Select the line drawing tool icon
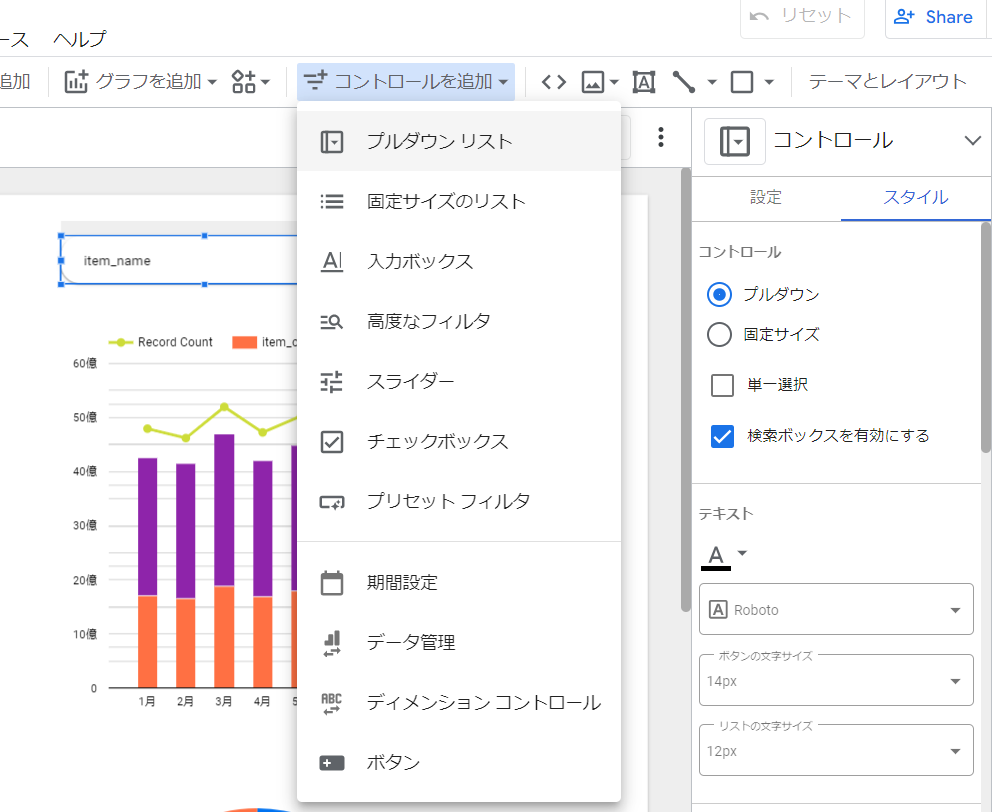Viewport: 992px width, 812px height. click(684, 82)
